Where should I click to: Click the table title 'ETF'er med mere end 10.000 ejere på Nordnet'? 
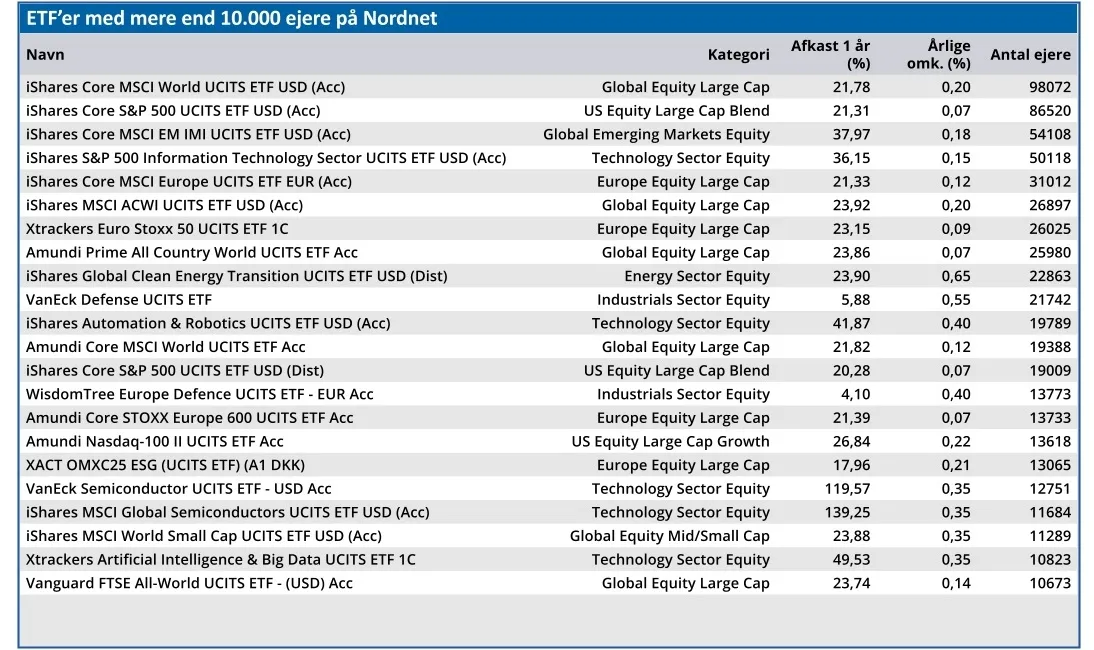click(x=232, y=18)
